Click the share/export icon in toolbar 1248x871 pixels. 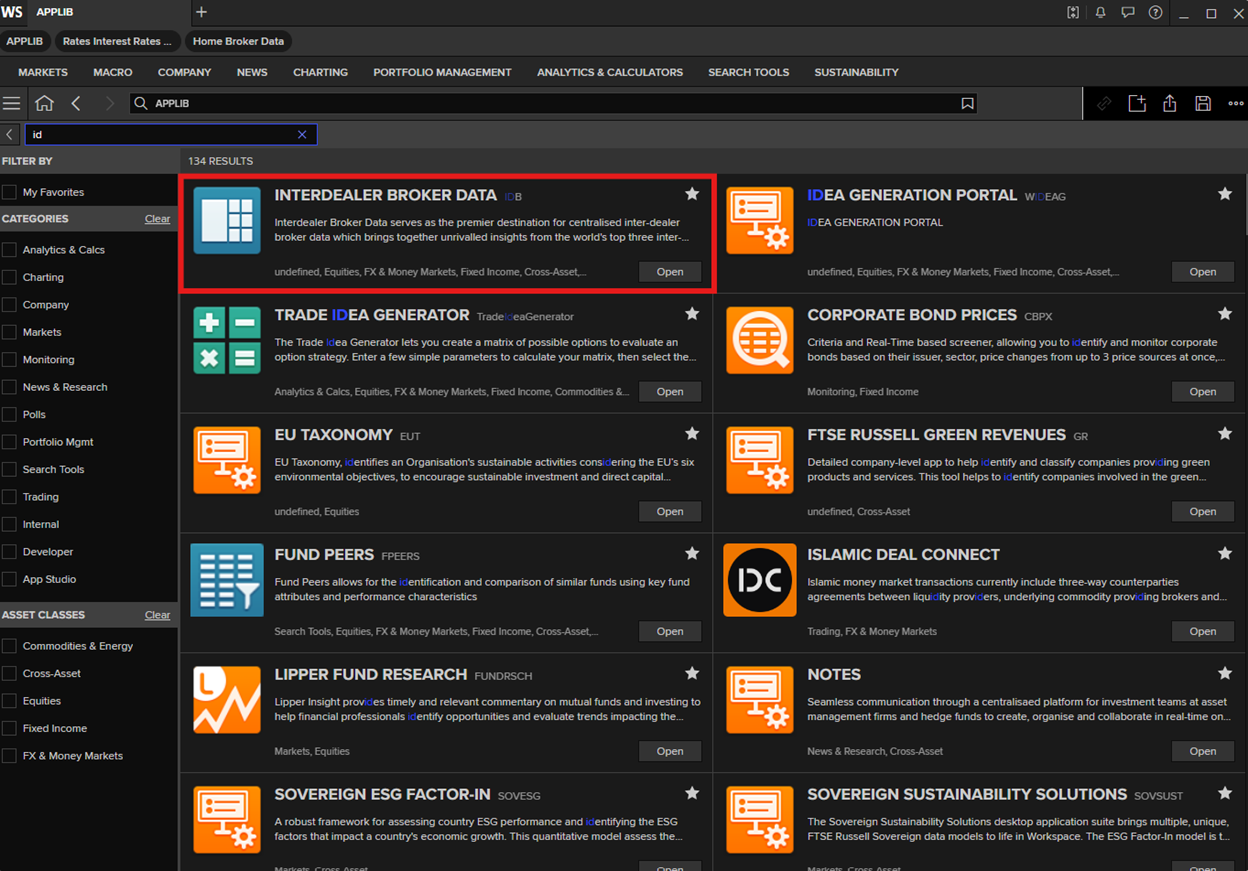[1170, 103]
